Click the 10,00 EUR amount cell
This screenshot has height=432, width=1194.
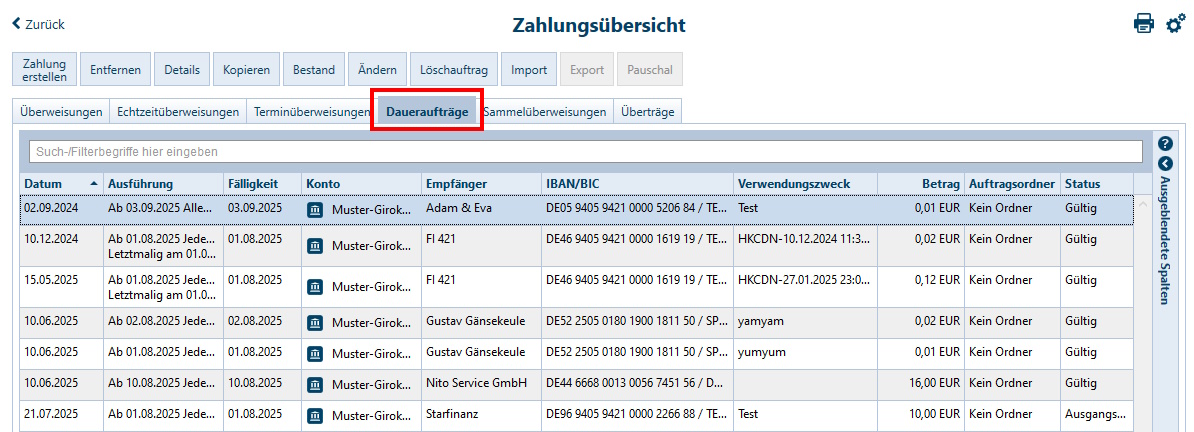click(921, 416)
